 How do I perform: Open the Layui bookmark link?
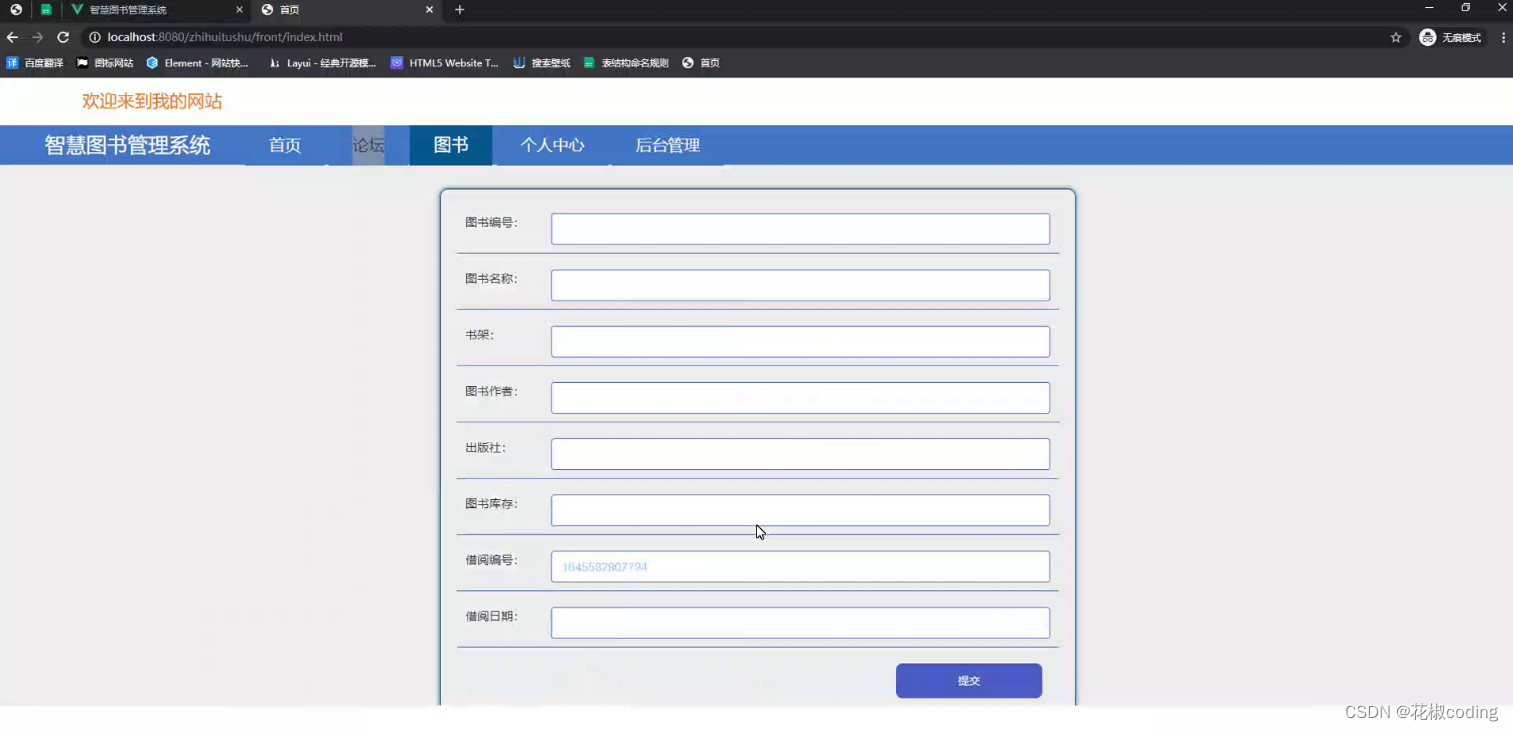coord(321,62)
